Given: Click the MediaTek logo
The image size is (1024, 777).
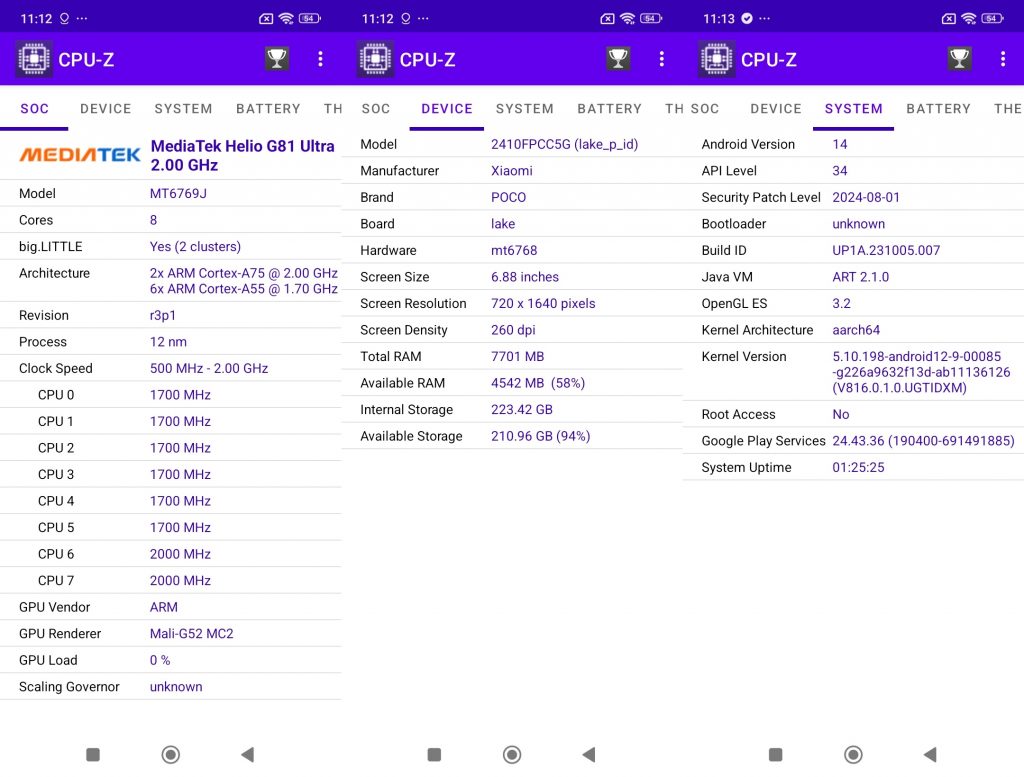Looking at the screenshot, I should pyautogui.click(x=80, y=155).
